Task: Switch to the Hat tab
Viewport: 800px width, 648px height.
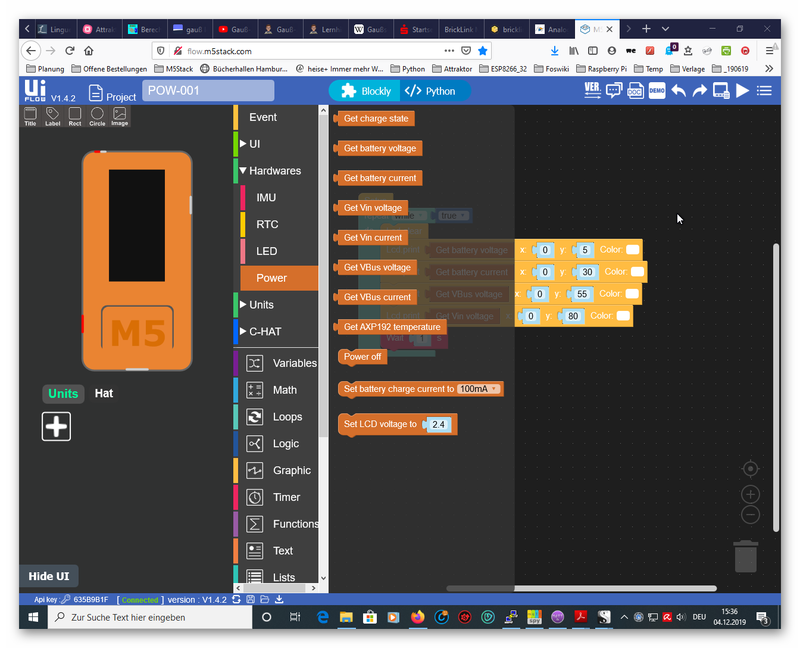Action: 104,393
